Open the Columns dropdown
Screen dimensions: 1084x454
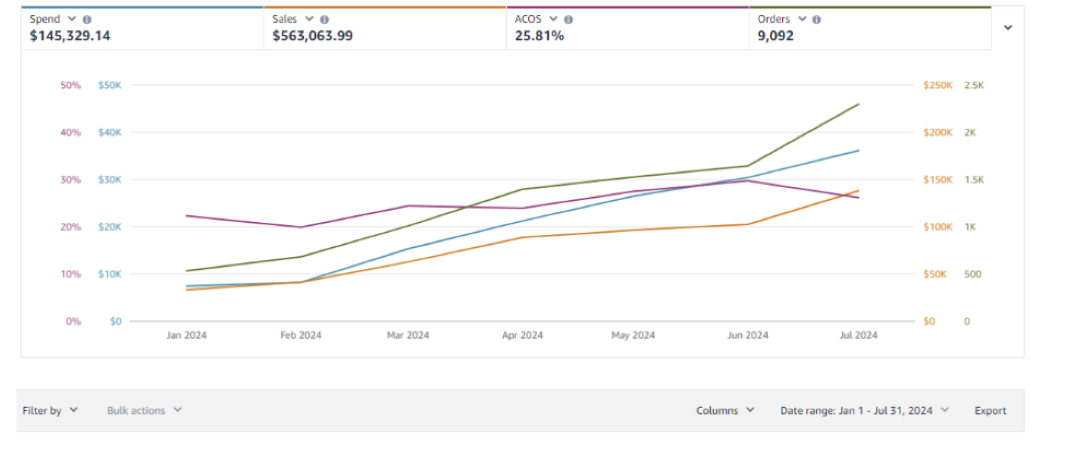724,410
